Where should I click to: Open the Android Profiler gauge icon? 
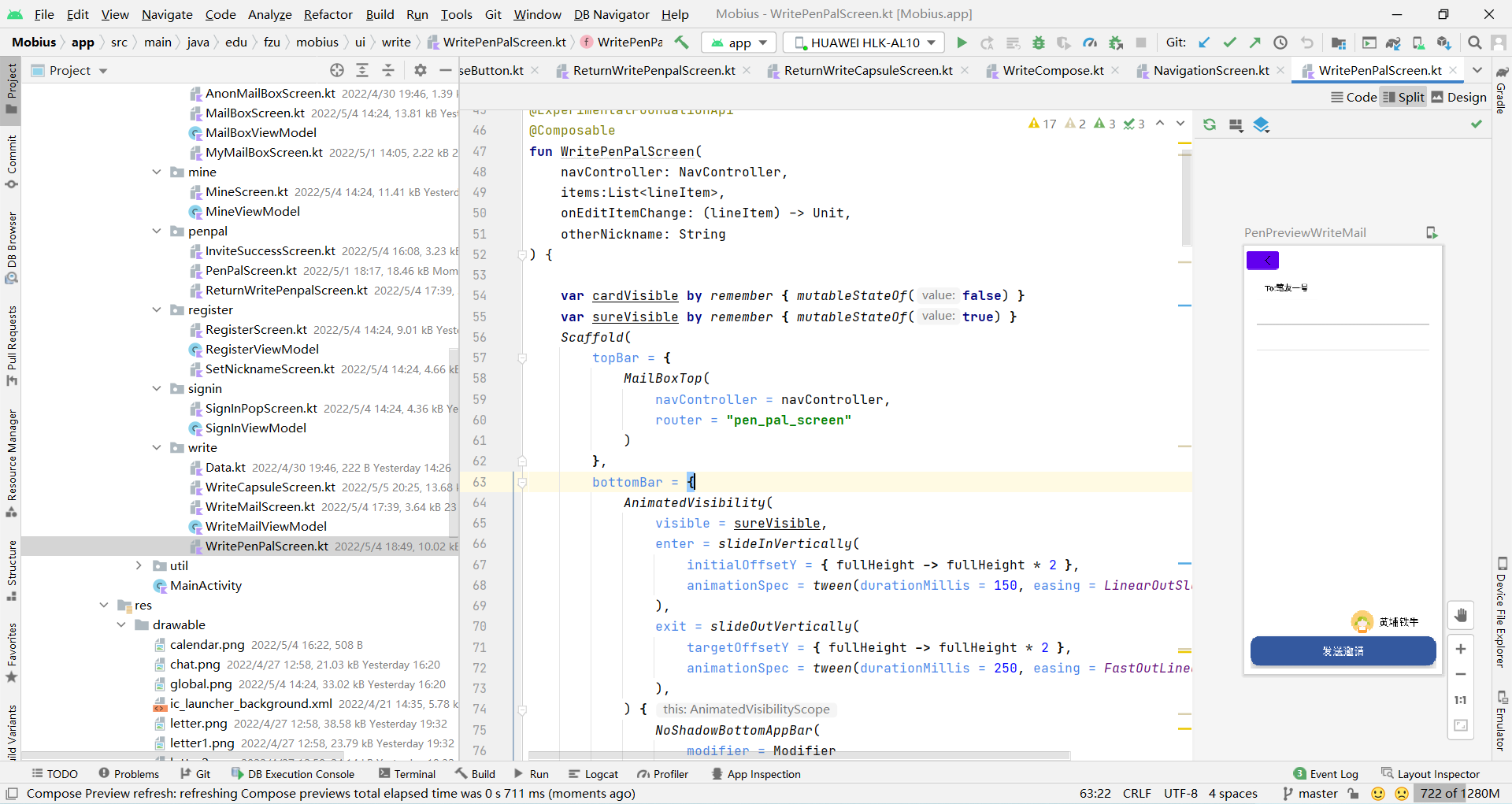[1090, 43]
